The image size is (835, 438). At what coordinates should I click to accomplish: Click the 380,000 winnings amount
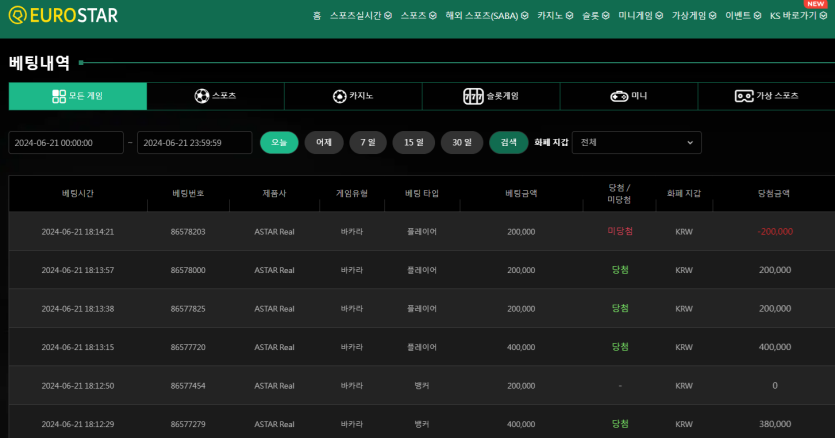point(775,424)
